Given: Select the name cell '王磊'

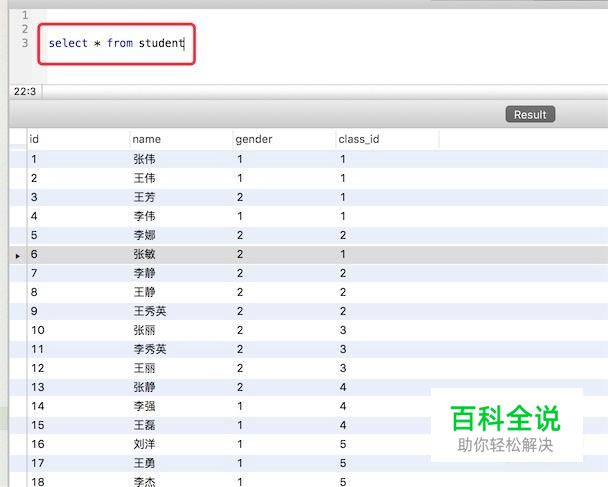Looking at the screenshot, I should pyautogui.click(x=144, y=425).
